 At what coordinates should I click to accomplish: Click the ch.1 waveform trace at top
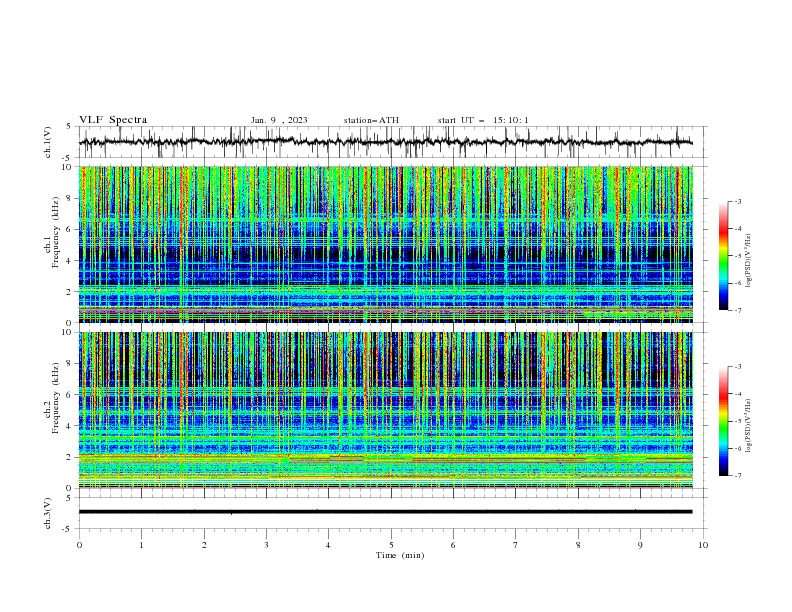click(385, 142)
